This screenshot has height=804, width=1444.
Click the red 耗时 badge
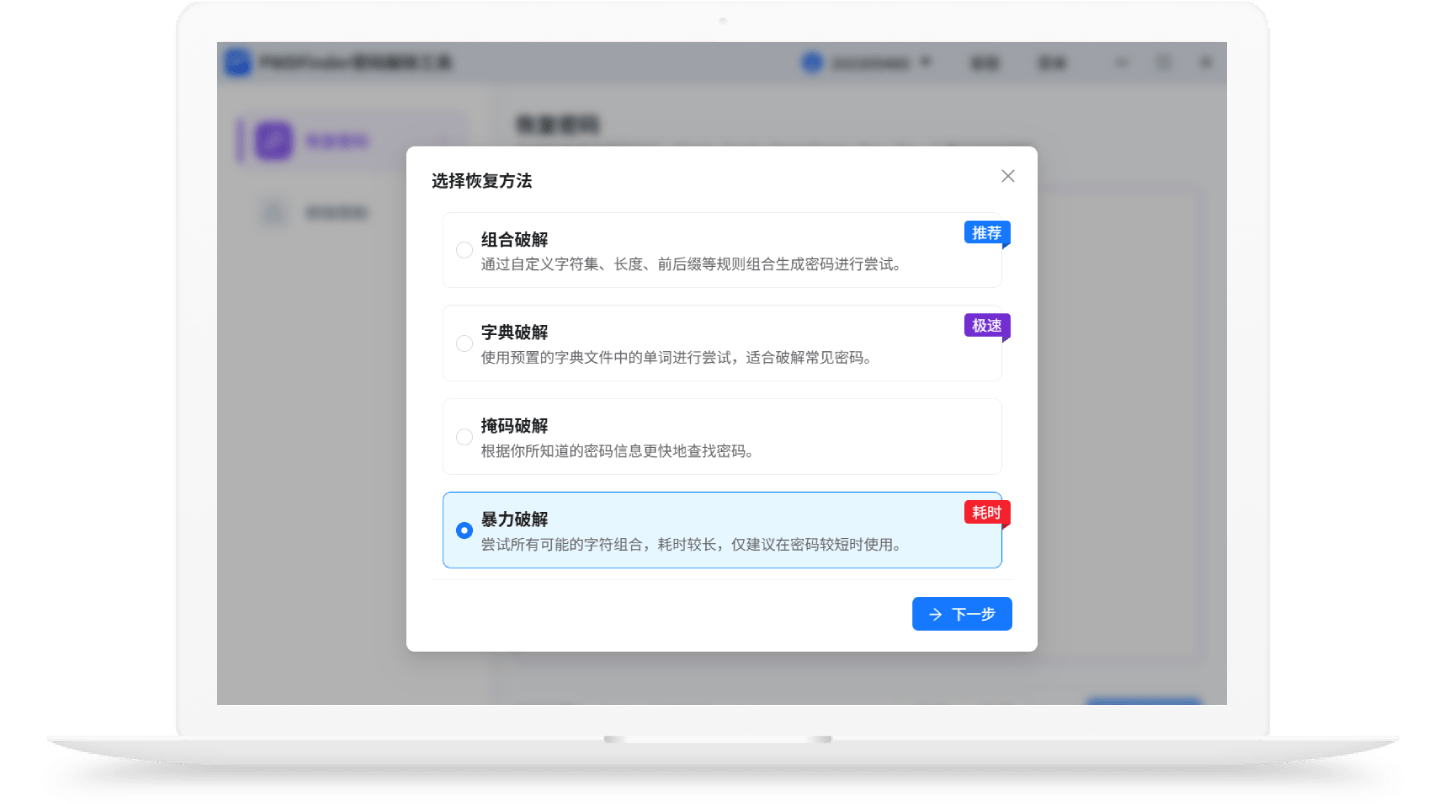(x=986, y=513)
